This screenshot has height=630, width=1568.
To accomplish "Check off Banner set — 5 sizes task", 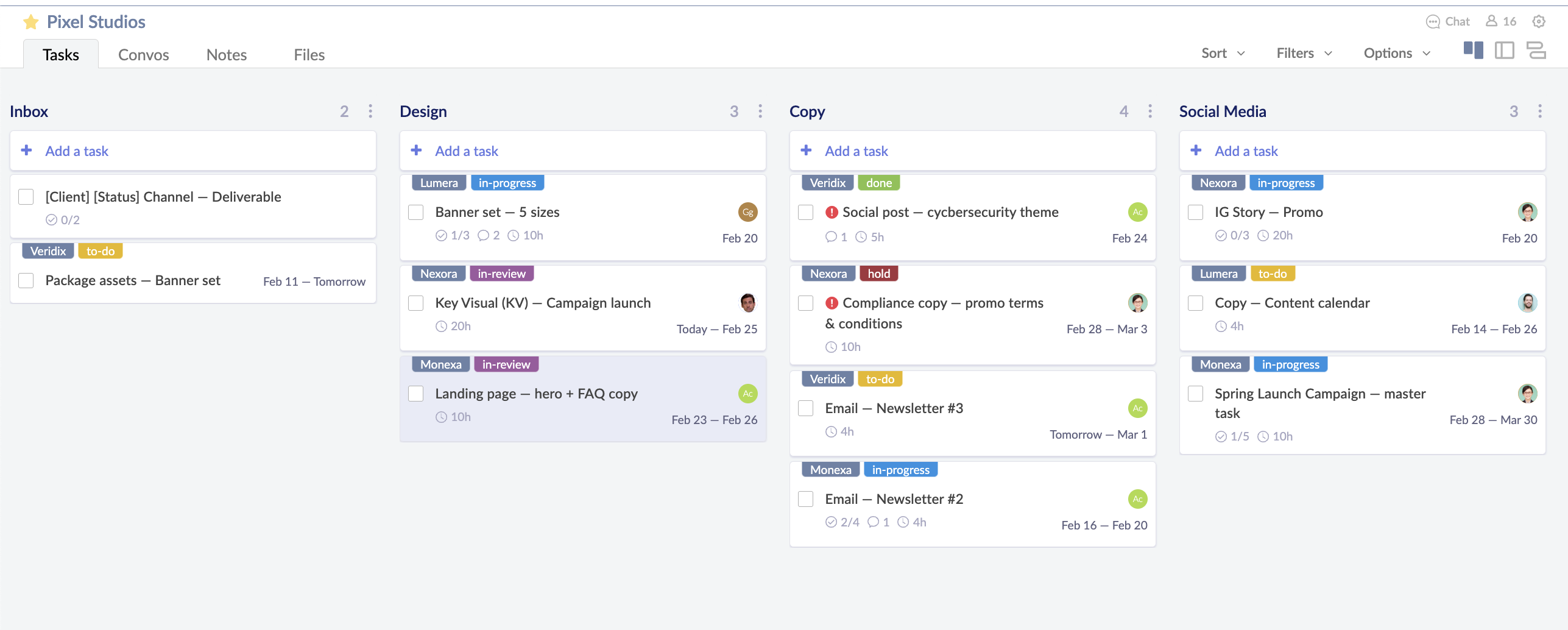I will [416, 213].
